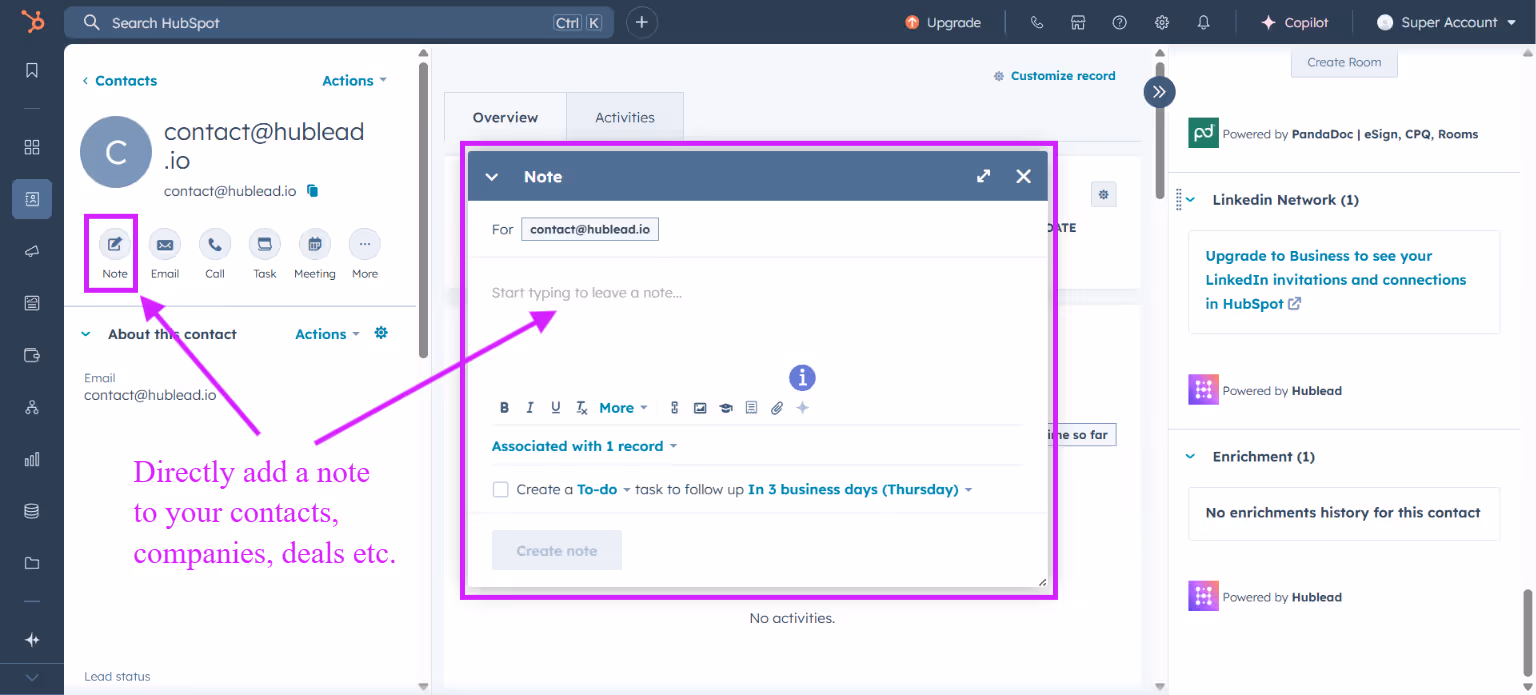Open the Content icon in left sidebar

(32, 303)
